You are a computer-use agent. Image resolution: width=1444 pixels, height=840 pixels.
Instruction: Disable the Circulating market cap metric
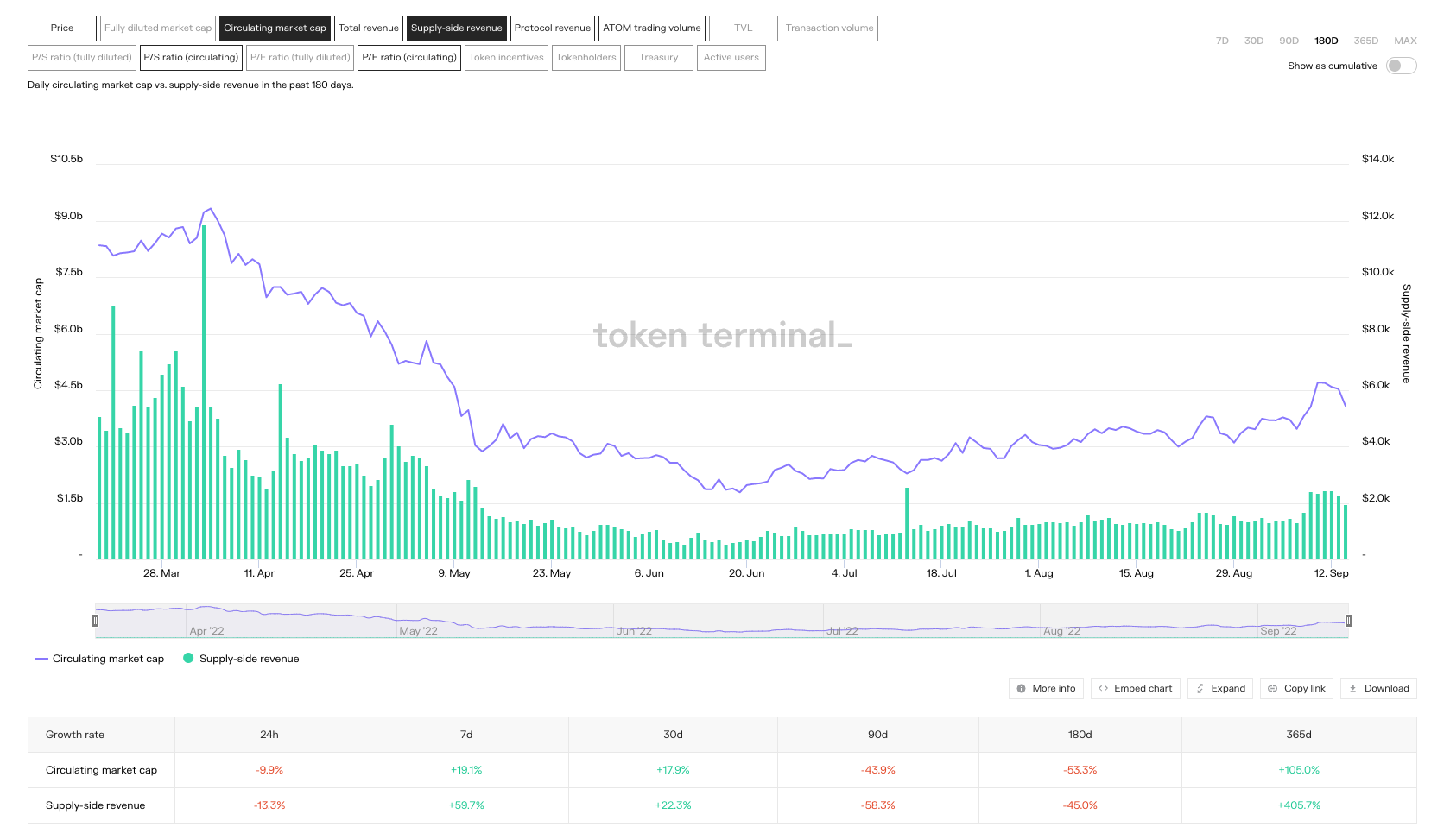pyautogui.click(x=275, y=28)
